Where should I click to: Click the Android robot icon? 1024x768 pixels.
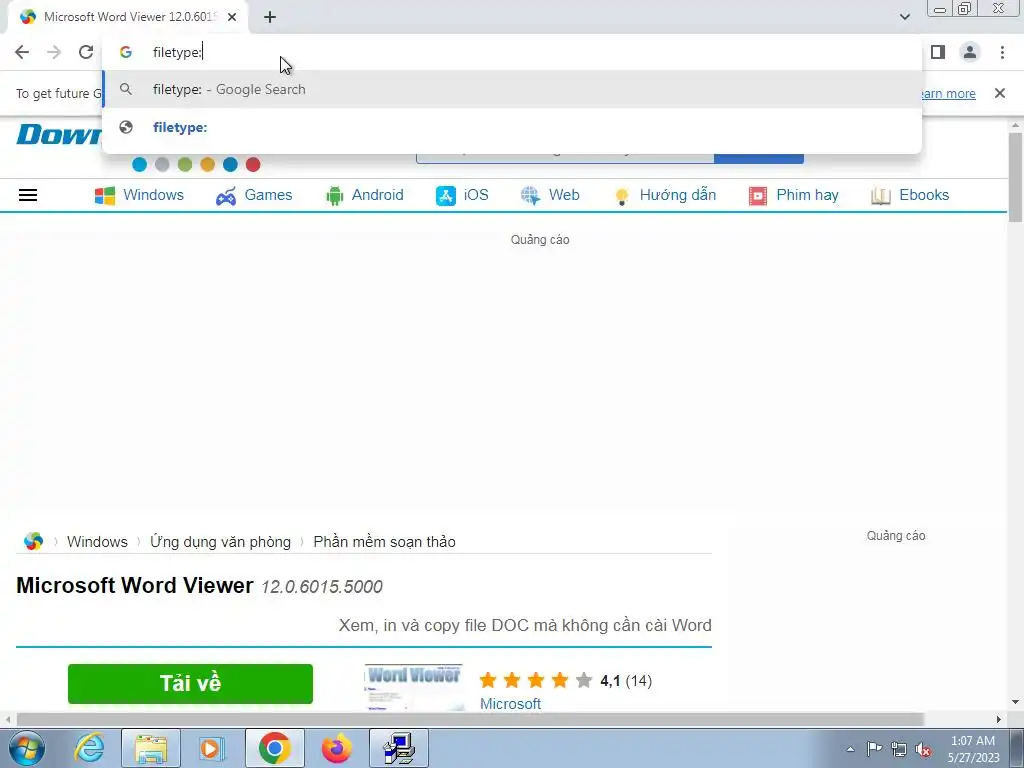(334, 196)
